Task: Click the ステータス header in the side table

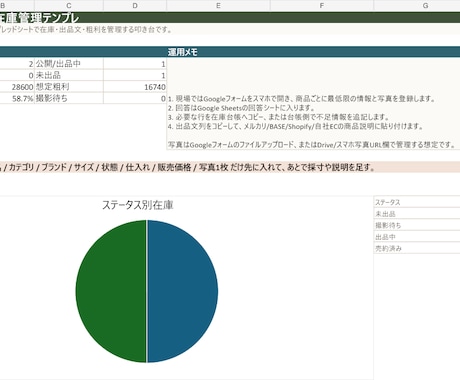Action: tap(417, 202)
